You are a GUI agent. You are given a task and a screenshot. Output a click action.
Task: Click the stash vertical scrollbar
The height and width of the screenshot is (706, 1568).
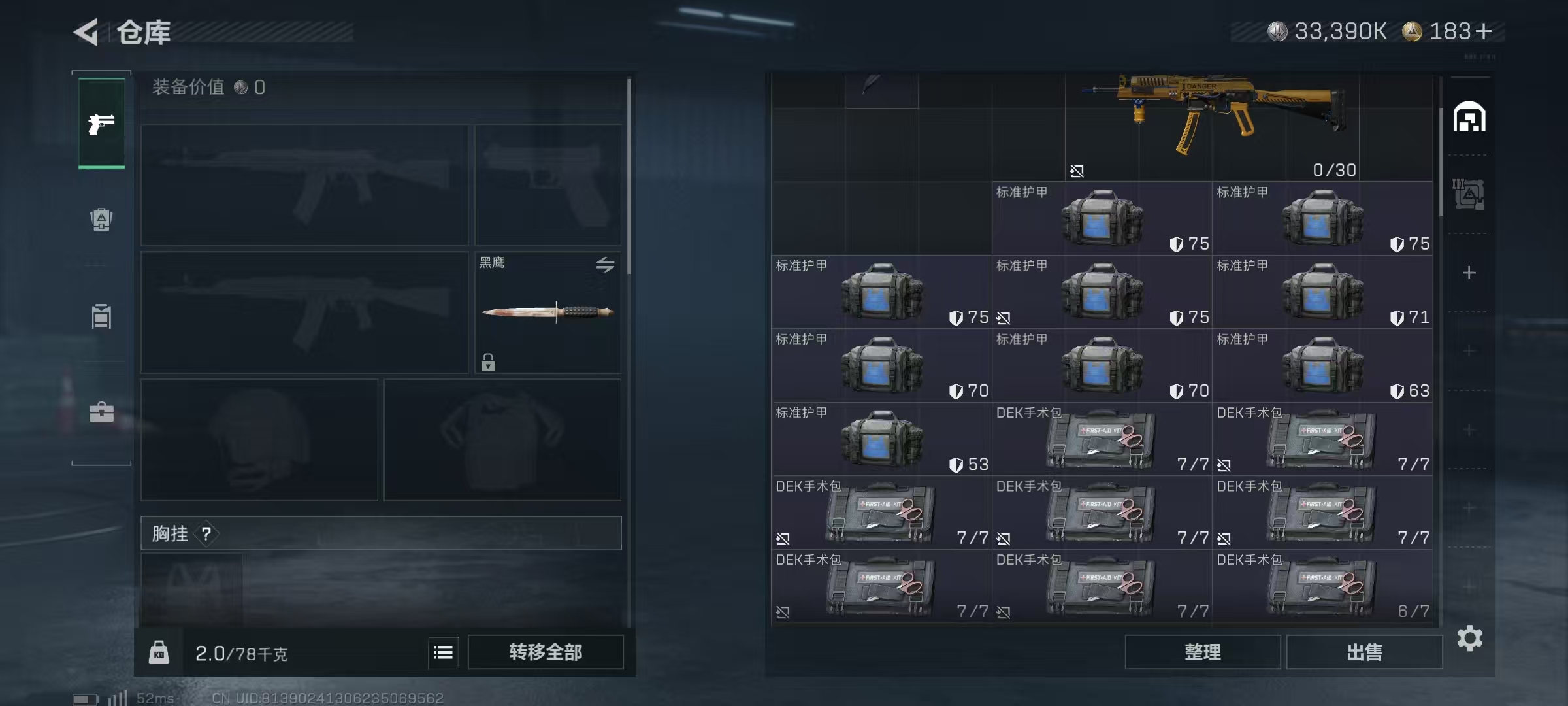point(1441,161)
